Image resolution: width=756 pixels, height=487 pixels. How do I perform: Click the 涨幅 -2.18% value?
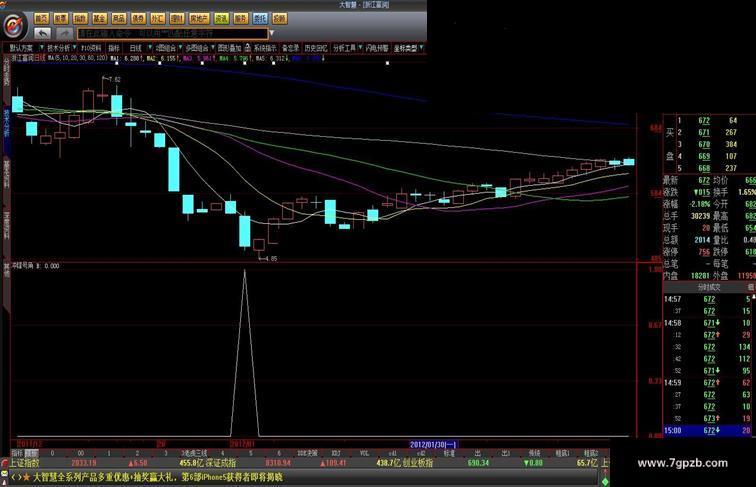[700, 204]
